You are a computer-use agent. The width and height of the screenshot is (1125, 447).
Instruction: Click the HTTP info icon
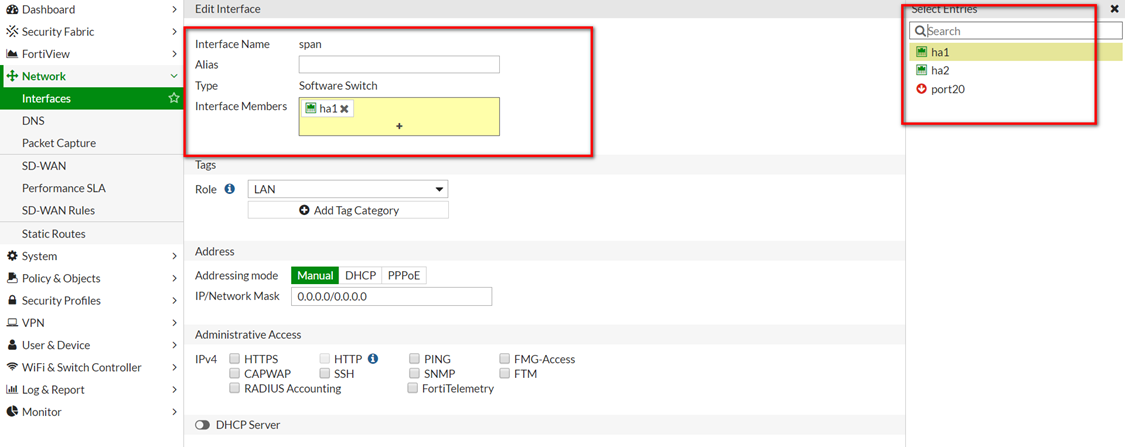click(373, 359)
